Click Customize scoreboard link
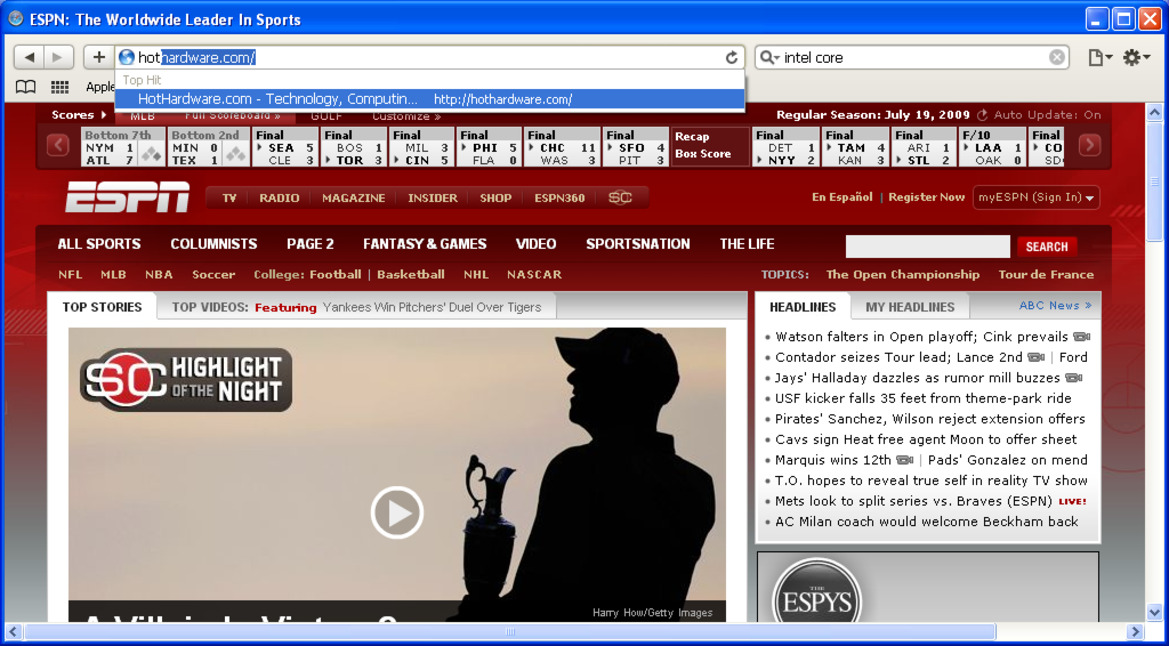Image resolution: width=1169 pixels, height=646 pixels. (x=406, y=116)
